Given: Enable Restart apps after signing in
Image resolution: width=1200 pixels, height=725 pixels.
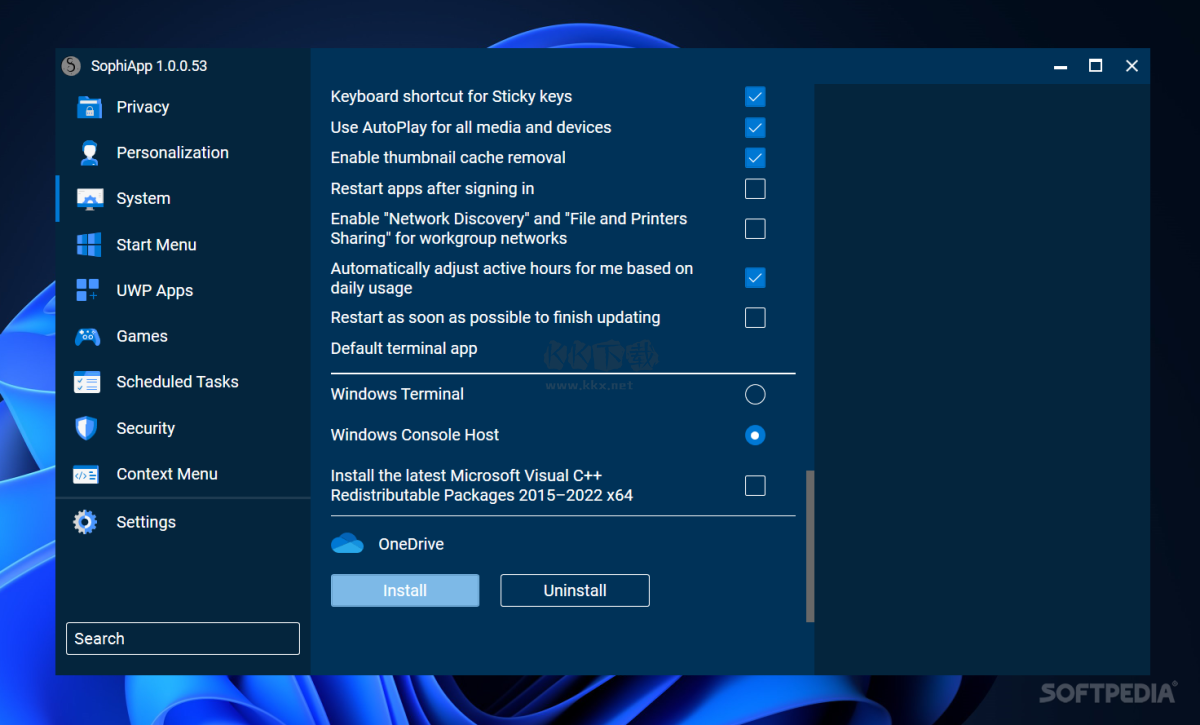Looking at the screenshot, I should coord(755,189).
